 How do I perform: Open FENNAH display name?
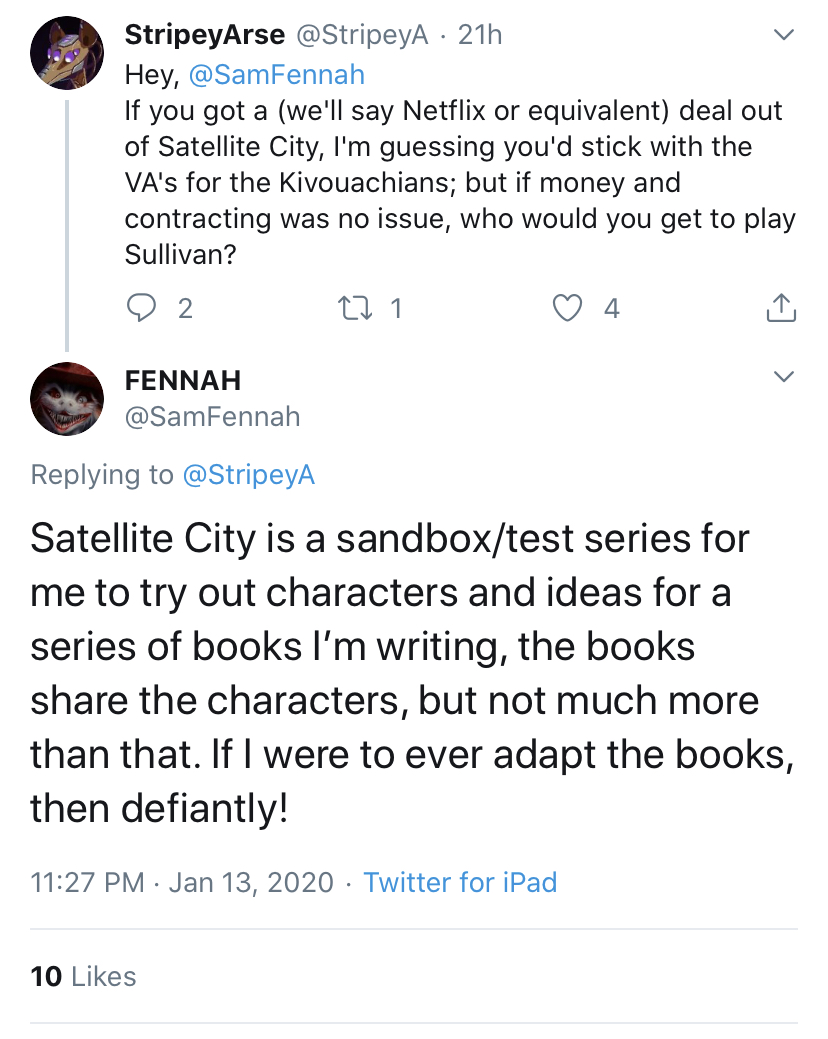point(183,380)
